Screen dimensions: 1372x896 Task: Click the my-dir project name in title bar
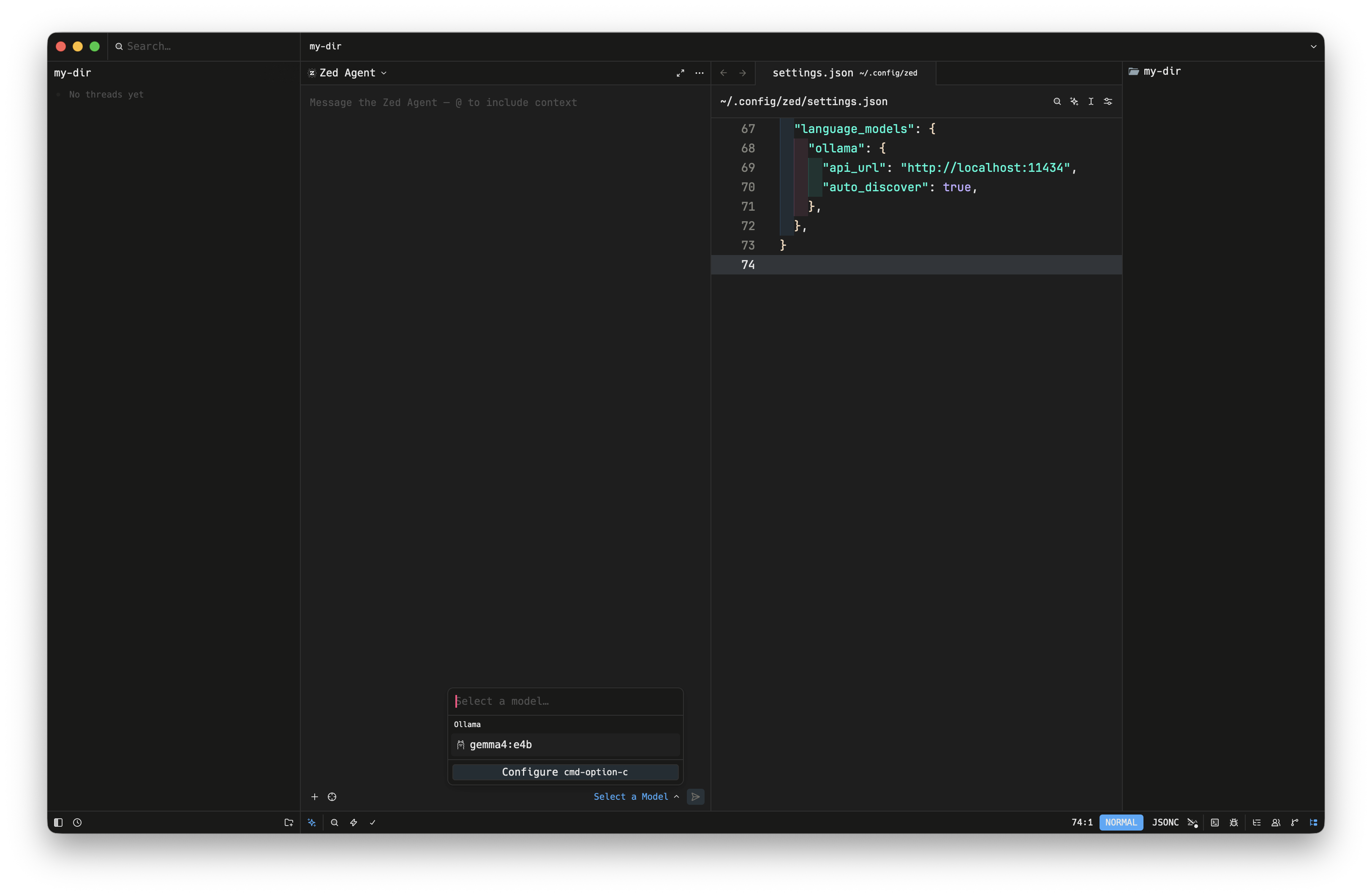pyautogui.click(x=325, y=47)
